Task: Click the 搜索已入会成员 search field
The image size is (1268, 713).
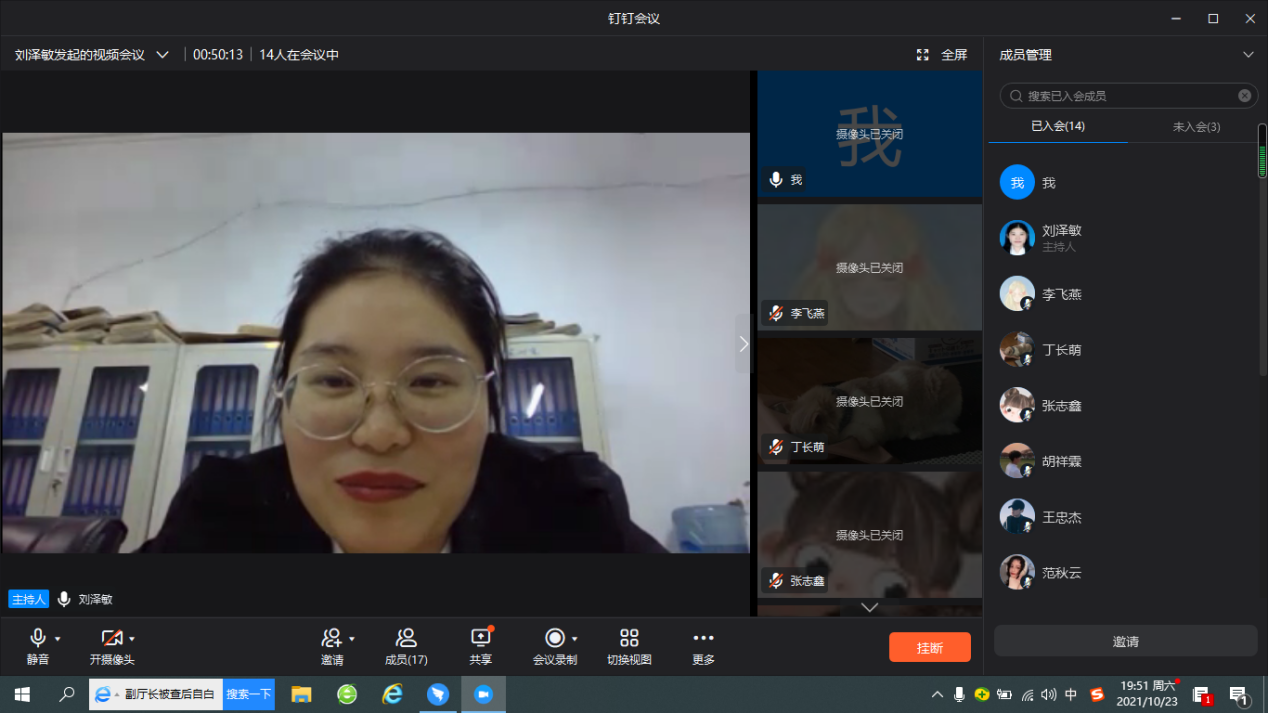Action: (1125, 96)
